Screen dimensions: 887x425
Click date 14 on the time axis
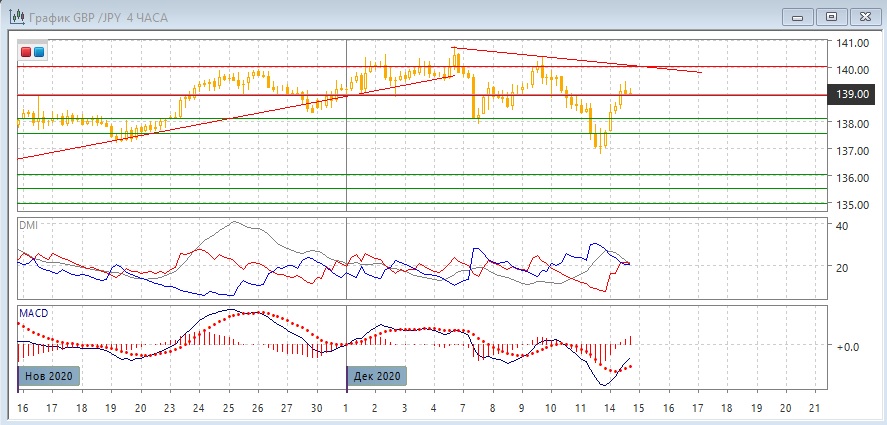pos(609,408)
